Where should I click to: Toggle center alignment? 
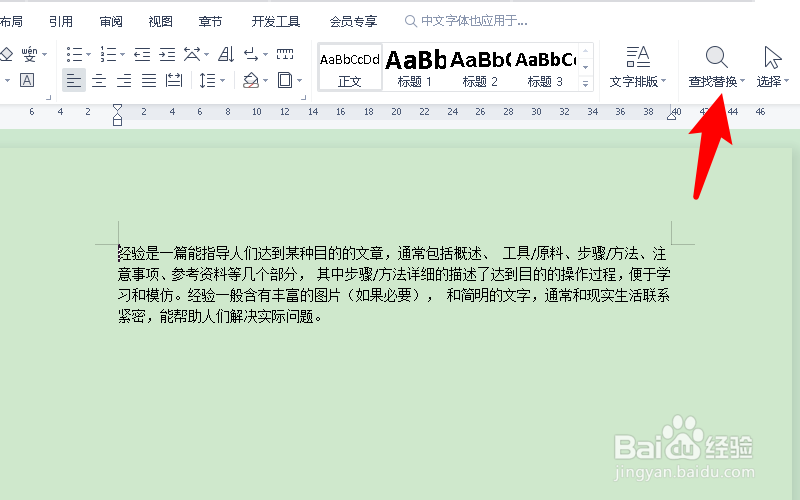pyautogui.click(x=99, y=80)
